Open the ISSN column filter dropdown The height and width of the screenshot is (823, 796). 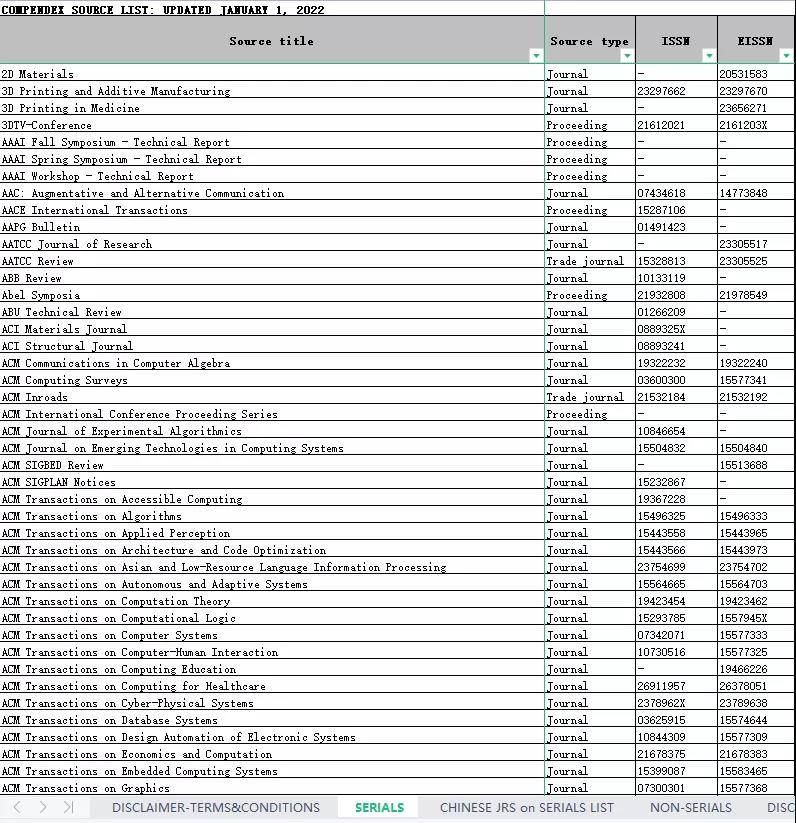(709, 56)
